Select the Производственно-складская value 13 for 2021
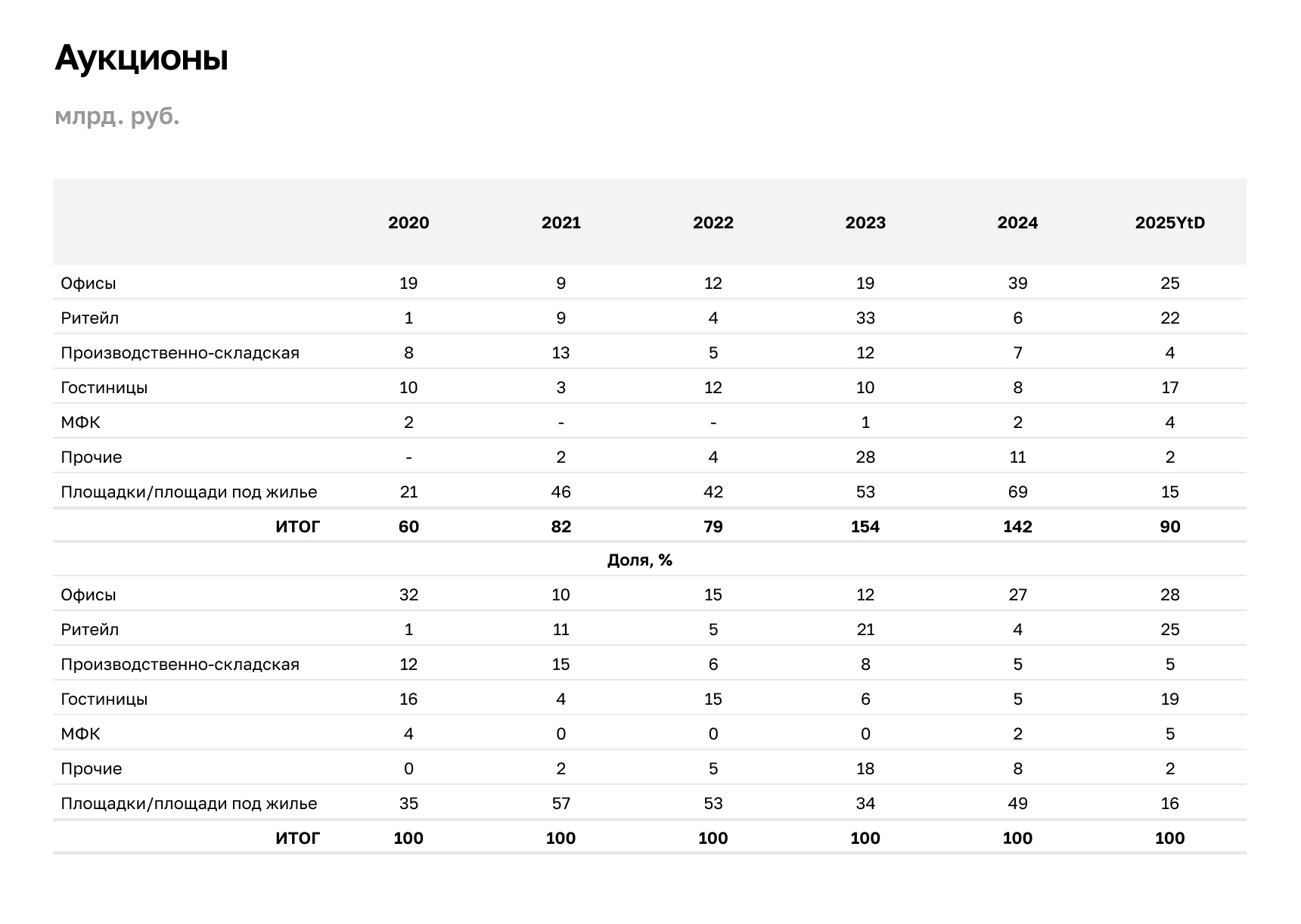Screen dimensions: 1301x924 560,353
